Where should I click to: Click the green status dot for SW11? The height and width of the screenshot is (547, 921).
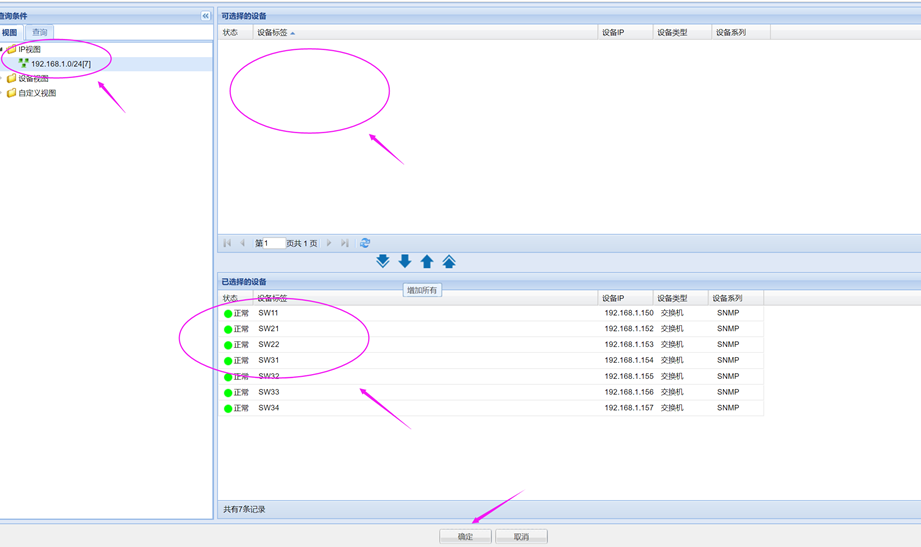pyautogui.click(x=228, y=314)
